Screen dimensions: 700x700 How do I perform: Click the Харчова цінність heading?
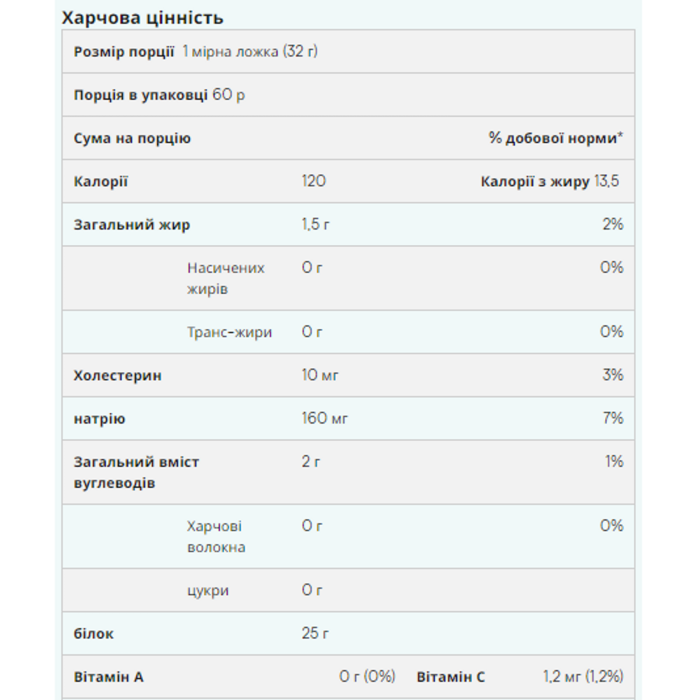[x=142, y=18]
